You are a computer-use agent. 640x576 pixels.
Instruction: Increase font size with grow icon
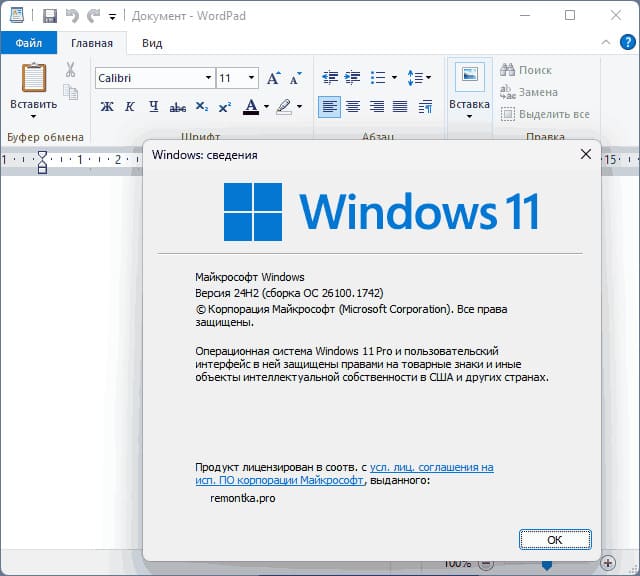pos(273,78)
